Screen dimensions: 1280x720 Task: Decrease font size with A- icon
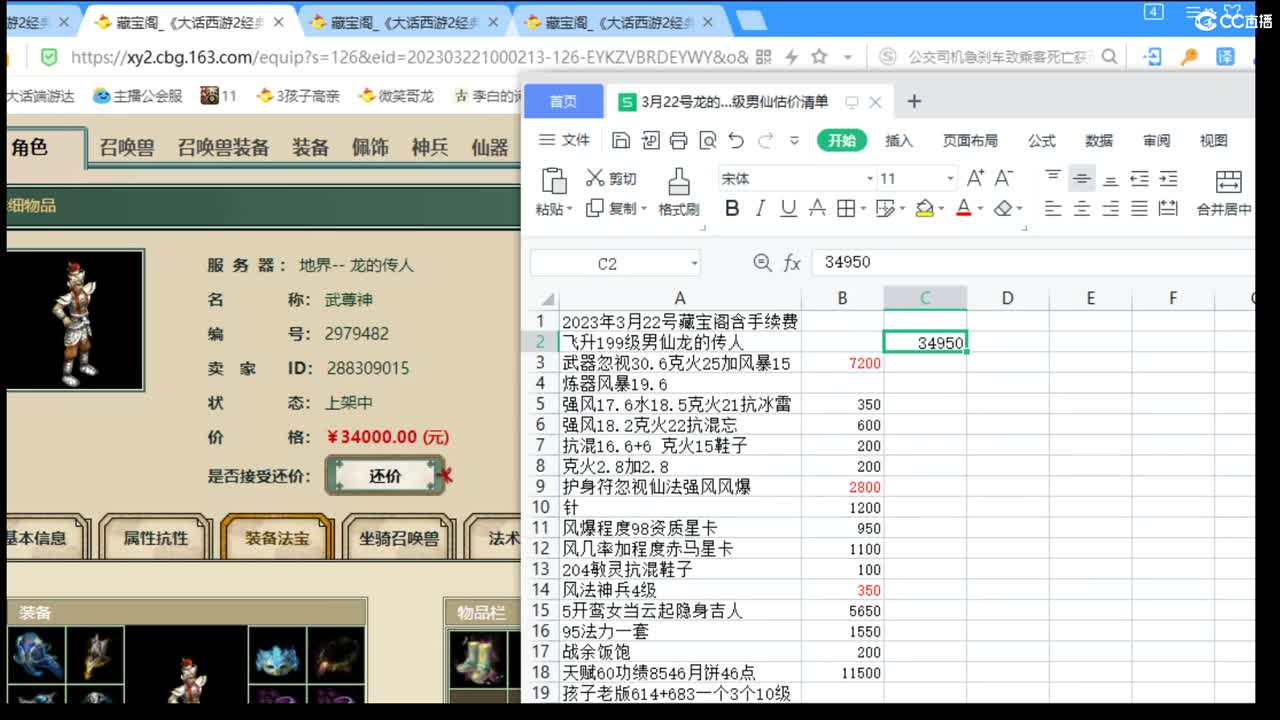tap(1004, 178)
